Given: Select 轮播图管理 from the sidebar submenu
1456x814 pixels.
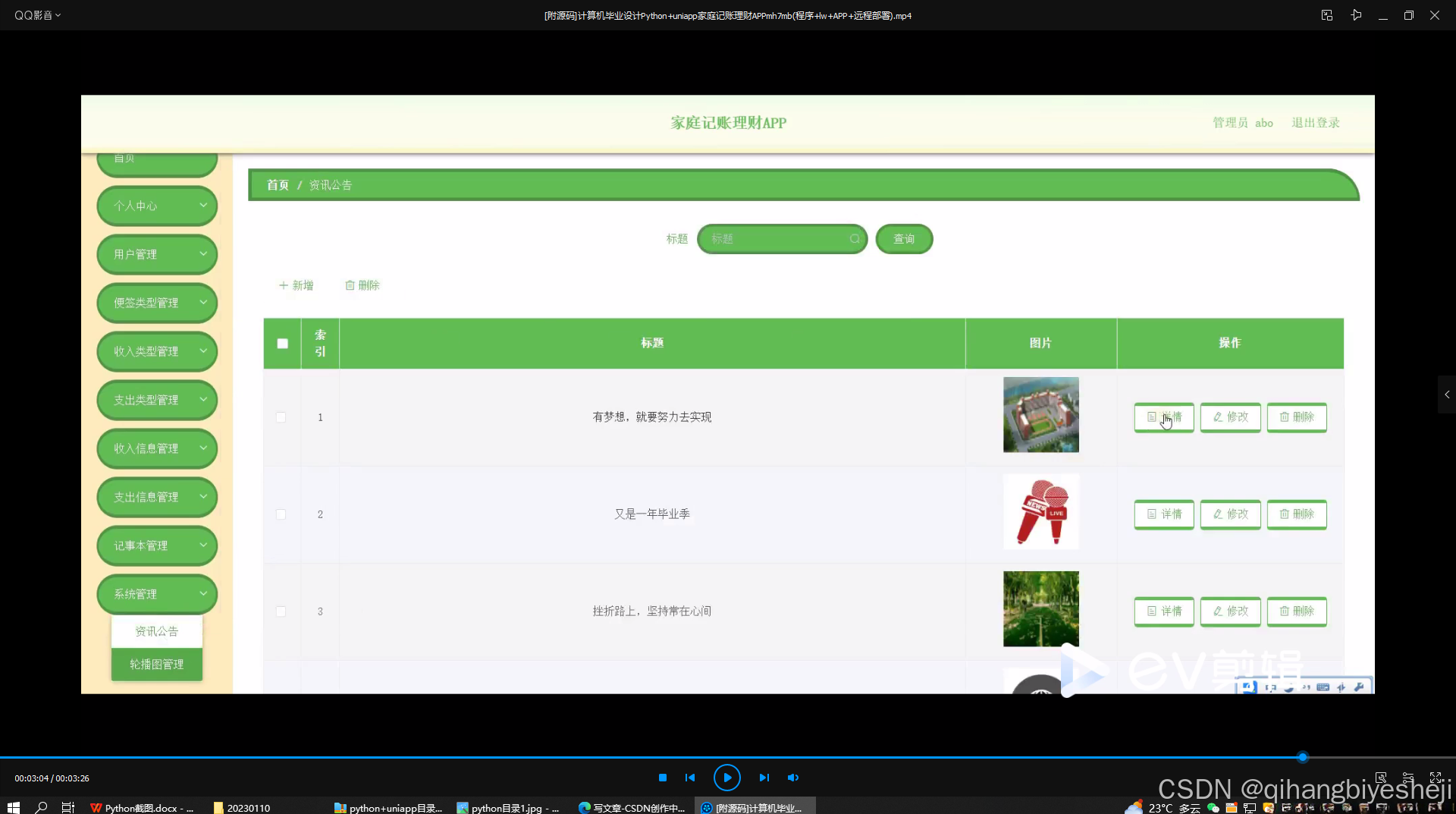Looking at the screenshot, I should click(x=156, y=664).
